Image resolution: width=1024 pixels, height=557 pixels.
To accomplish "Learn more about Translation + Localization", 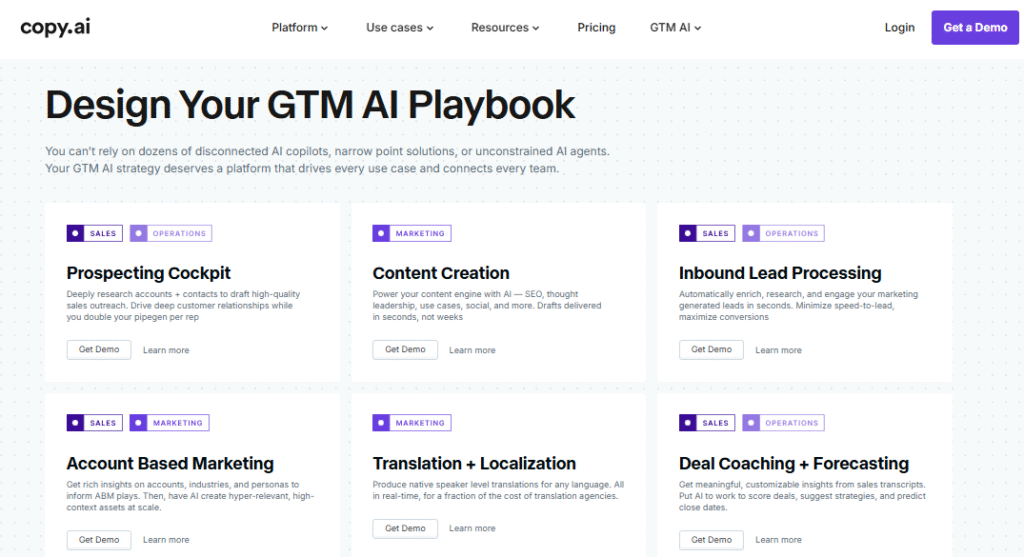I will tap(472, 528).
